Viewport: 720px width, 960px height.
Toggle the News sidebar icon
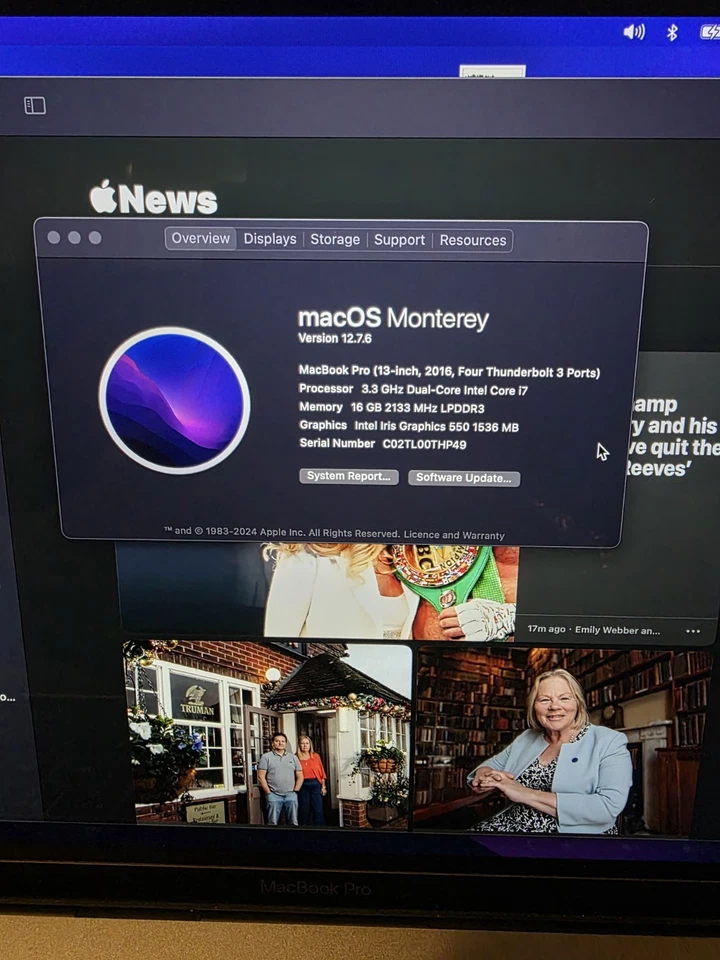click(x=35, y=105)
